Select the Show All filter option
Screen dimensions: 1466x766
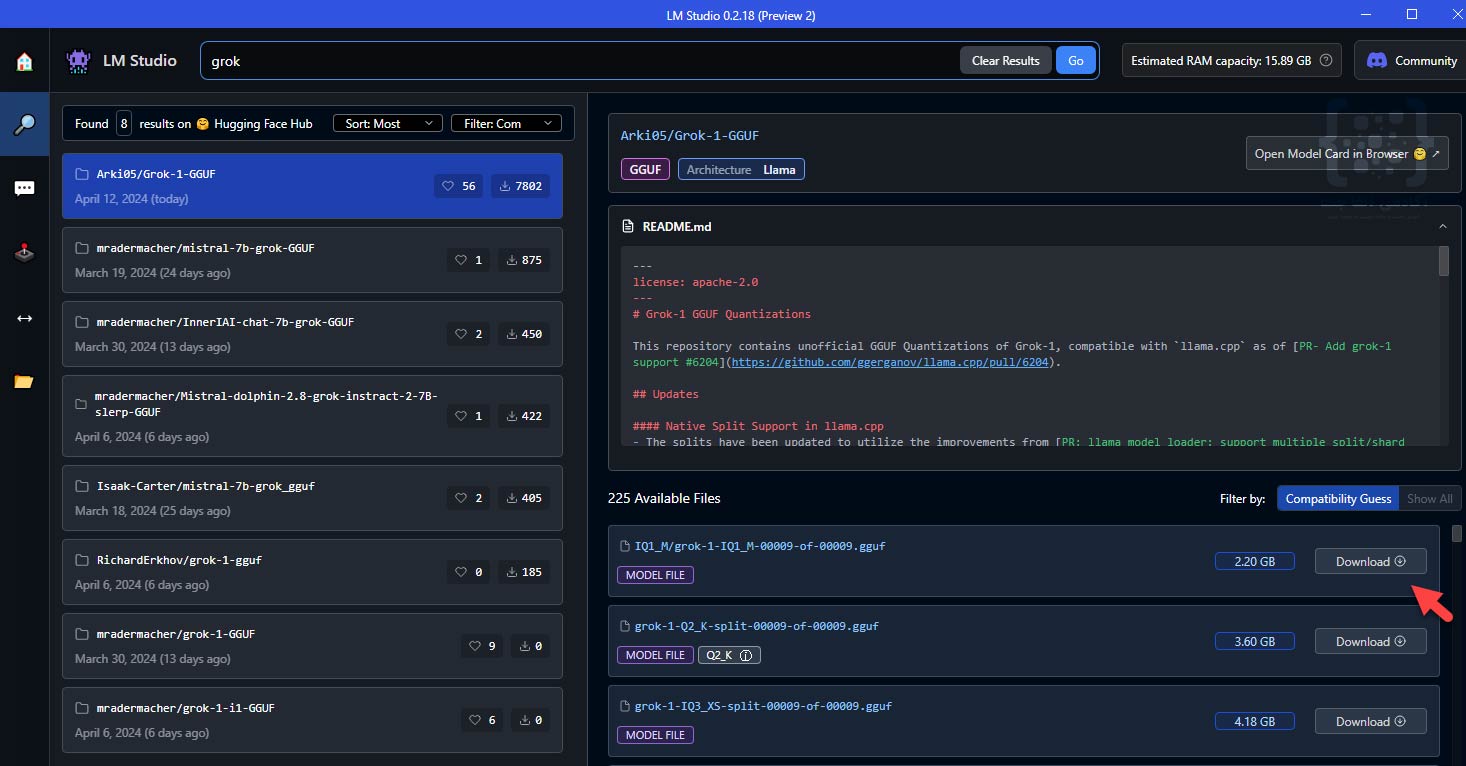pyautogui.click(x=1430, y=498)
